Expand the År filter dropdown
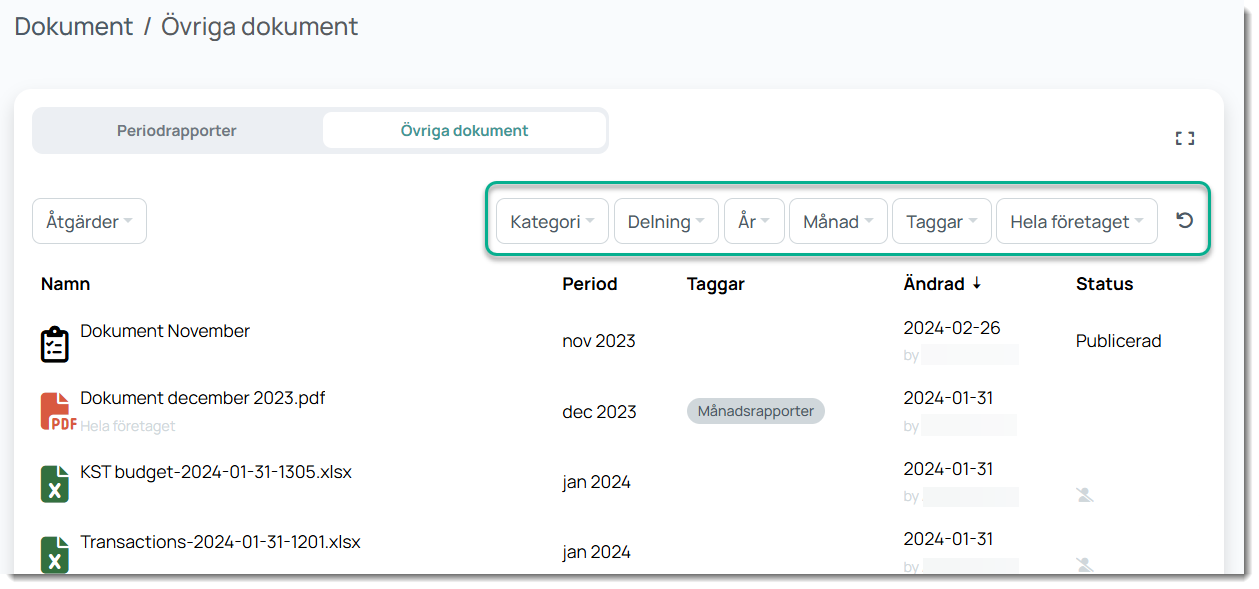The width and height of the screenshot is (1259, 589). 753,222
